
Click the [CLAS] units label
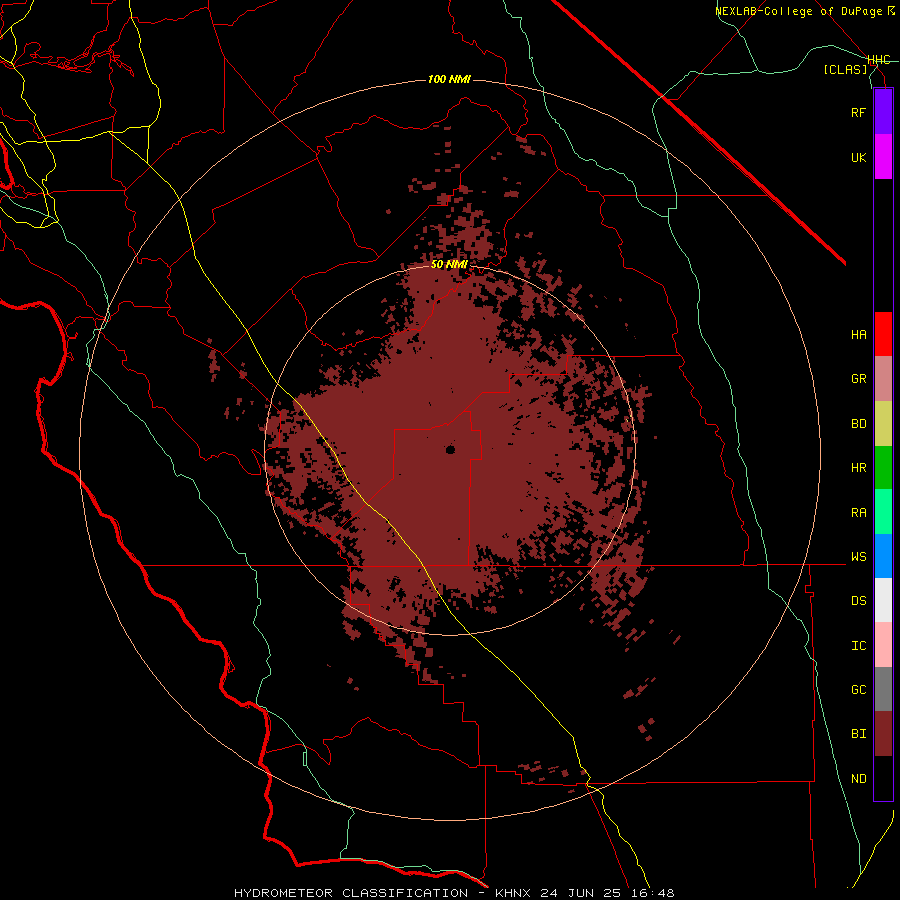(845, 69)
